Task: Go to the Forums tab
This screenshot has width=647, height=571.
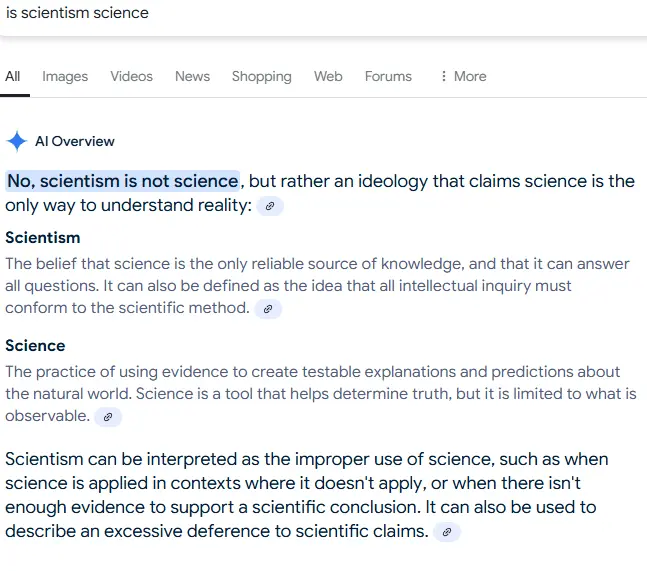Action: 388,76
